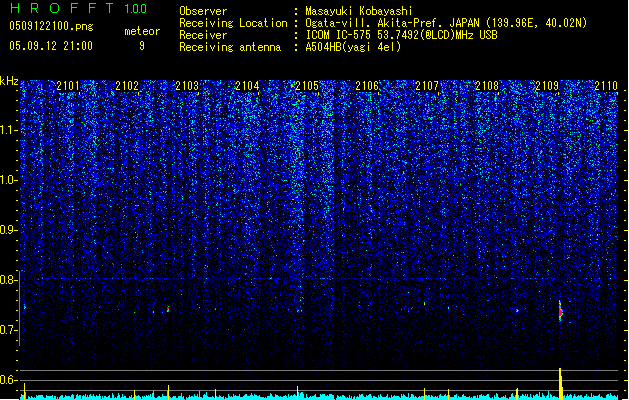This screenshot has height=400, width=629.
Task: Click the 2110 time marker
Action: click(x=606, y=86)
